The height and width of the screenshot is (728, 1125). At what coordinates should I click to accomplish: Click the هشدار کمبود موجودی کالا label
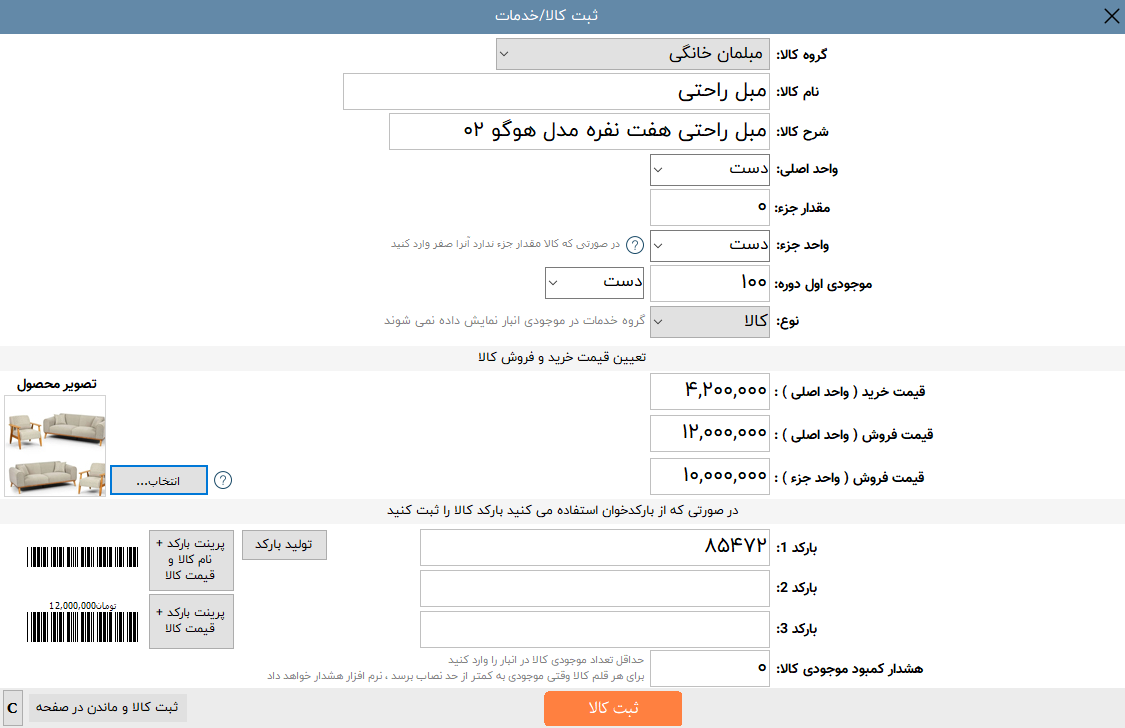(x=849, y=669)
